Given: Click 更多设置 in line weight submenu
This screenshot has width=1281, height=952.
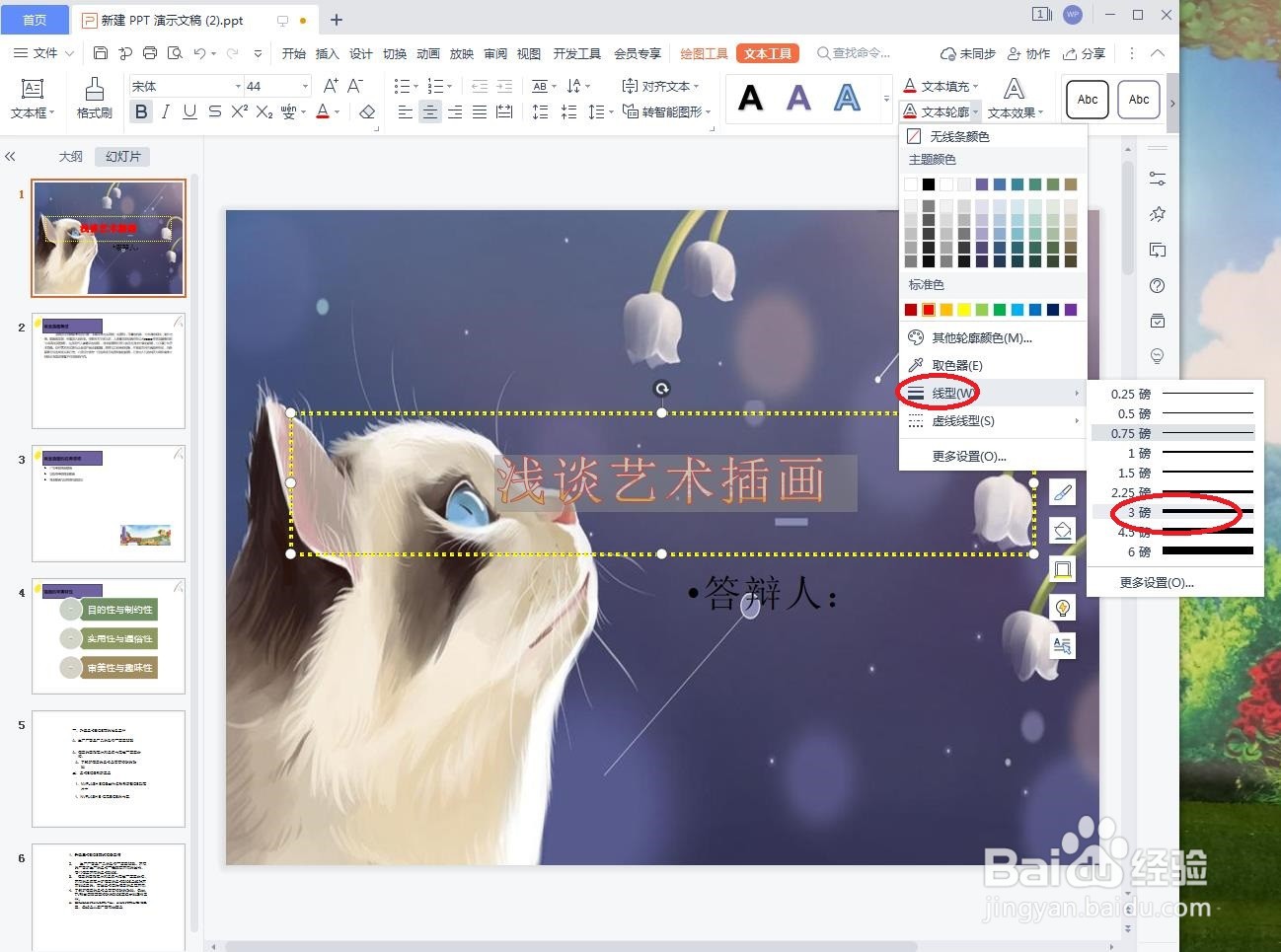Looking at the screenshot, I should tap(1174, 582).
